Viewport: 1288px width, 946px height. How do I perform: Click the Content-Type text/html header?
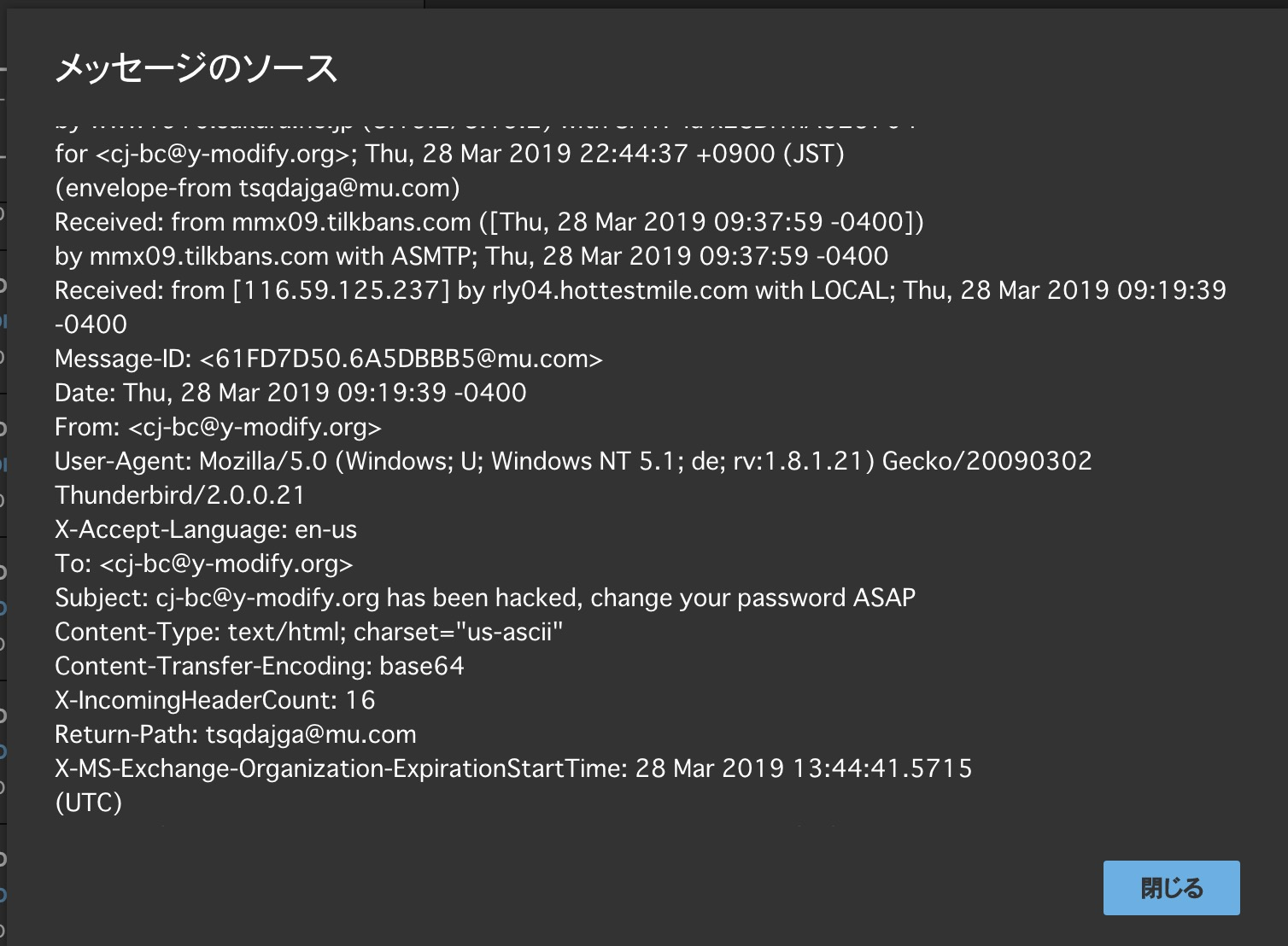(x=309, y=632)
